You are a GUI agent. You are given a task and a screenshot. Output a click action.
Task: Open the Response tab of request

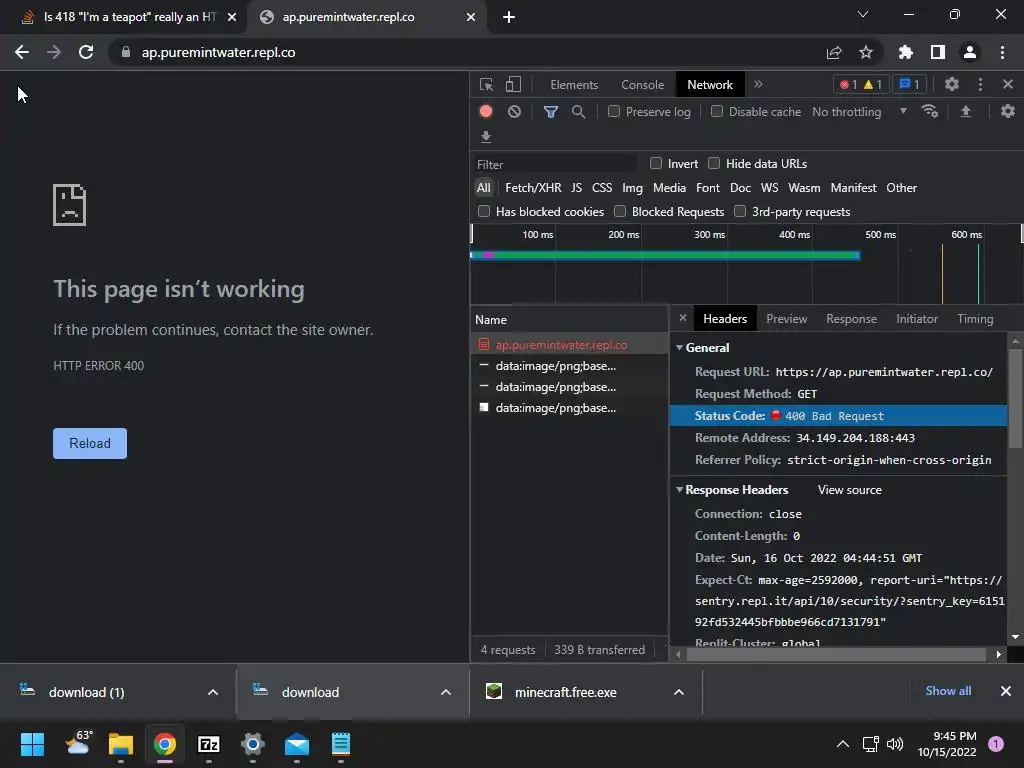point(851,319)
